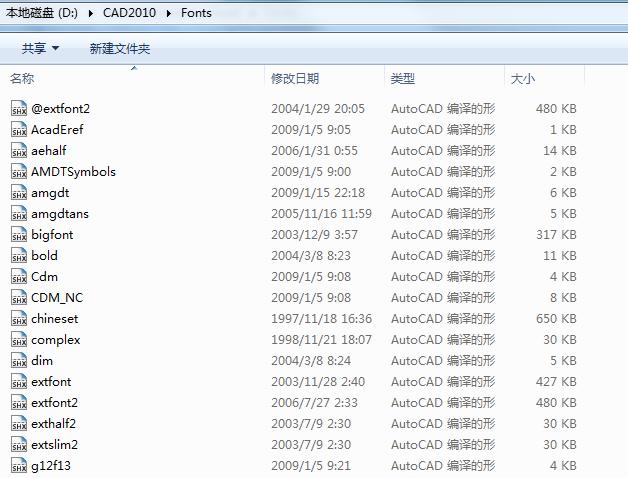This screenshot has height=478, width=628.
Task: Select file name bold
Action: 44,256
